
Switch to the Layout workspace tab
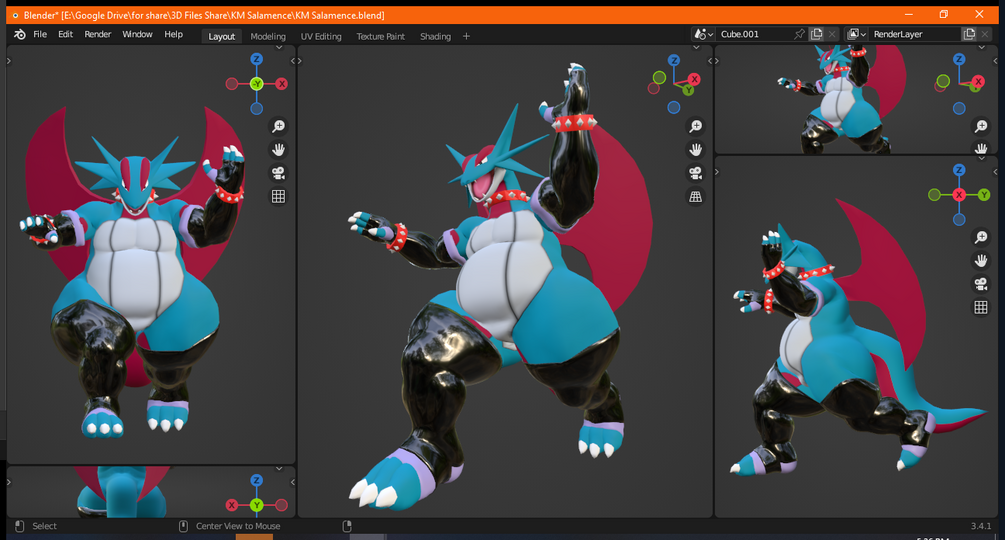pos(222,37)
